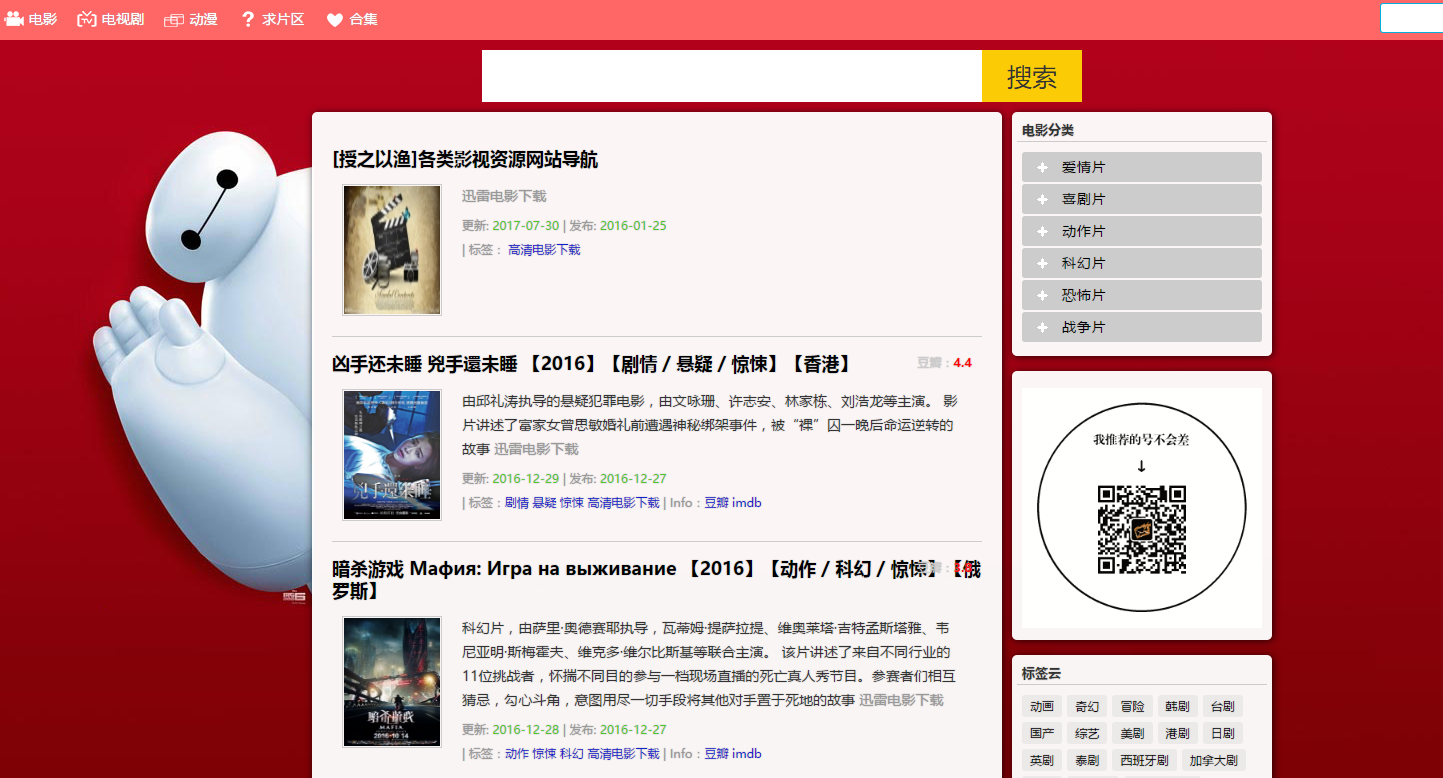Viewport: 1443px width, 778px height.
Task: Click the TV screen icon beside 电视剧
Action: pyautogui.click(x=85, y=18)
